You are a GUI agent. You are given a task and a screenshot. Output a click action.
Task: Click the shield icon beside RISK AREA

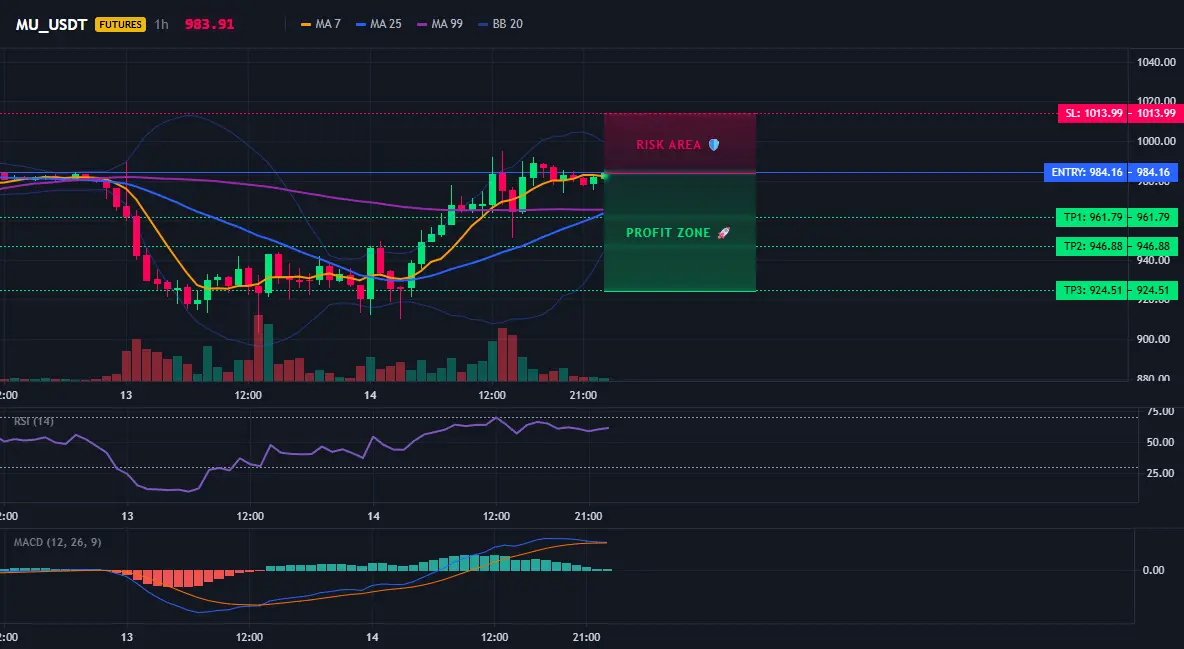(x=714, y=144)
